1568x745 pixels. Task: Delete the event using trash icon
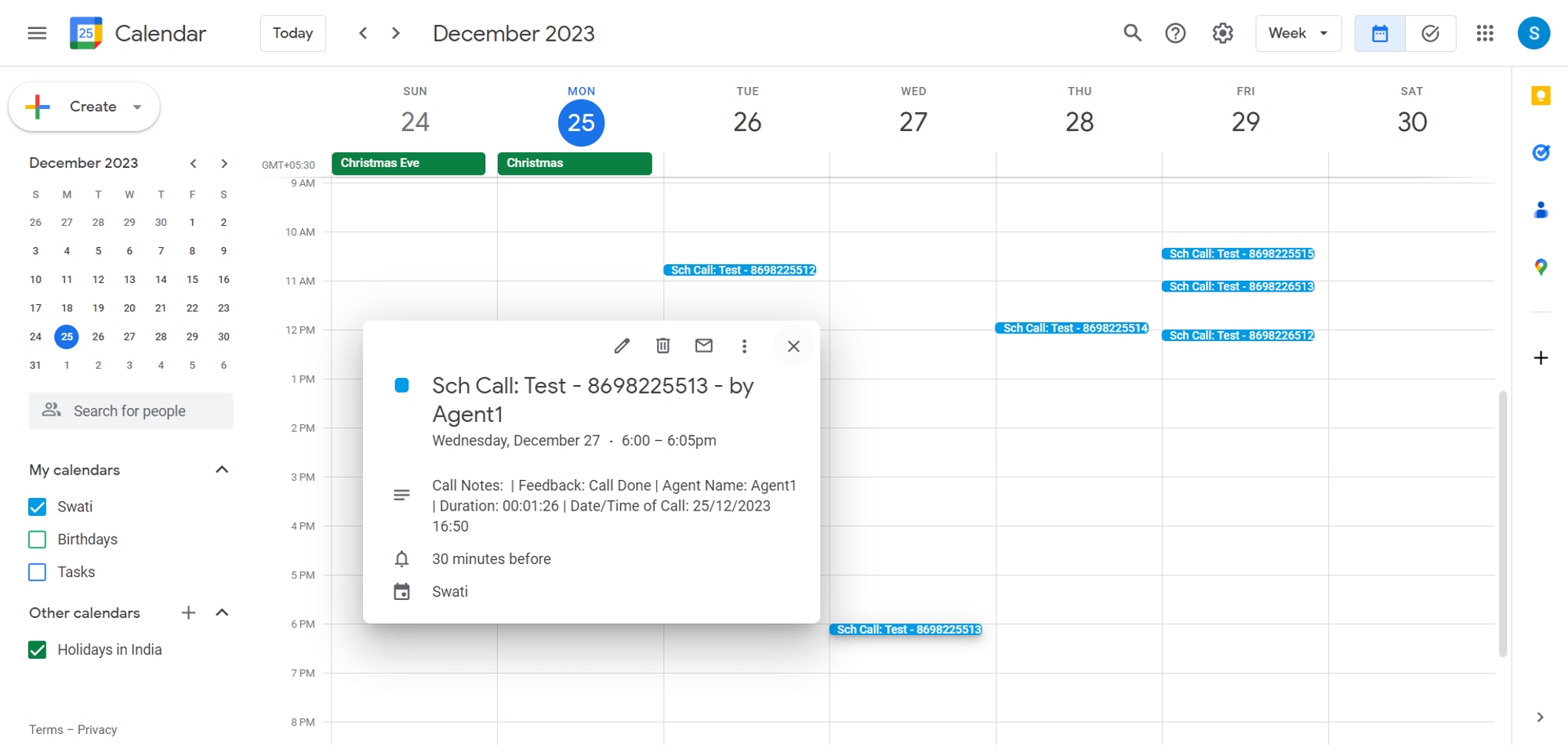(x=662, y=346)
